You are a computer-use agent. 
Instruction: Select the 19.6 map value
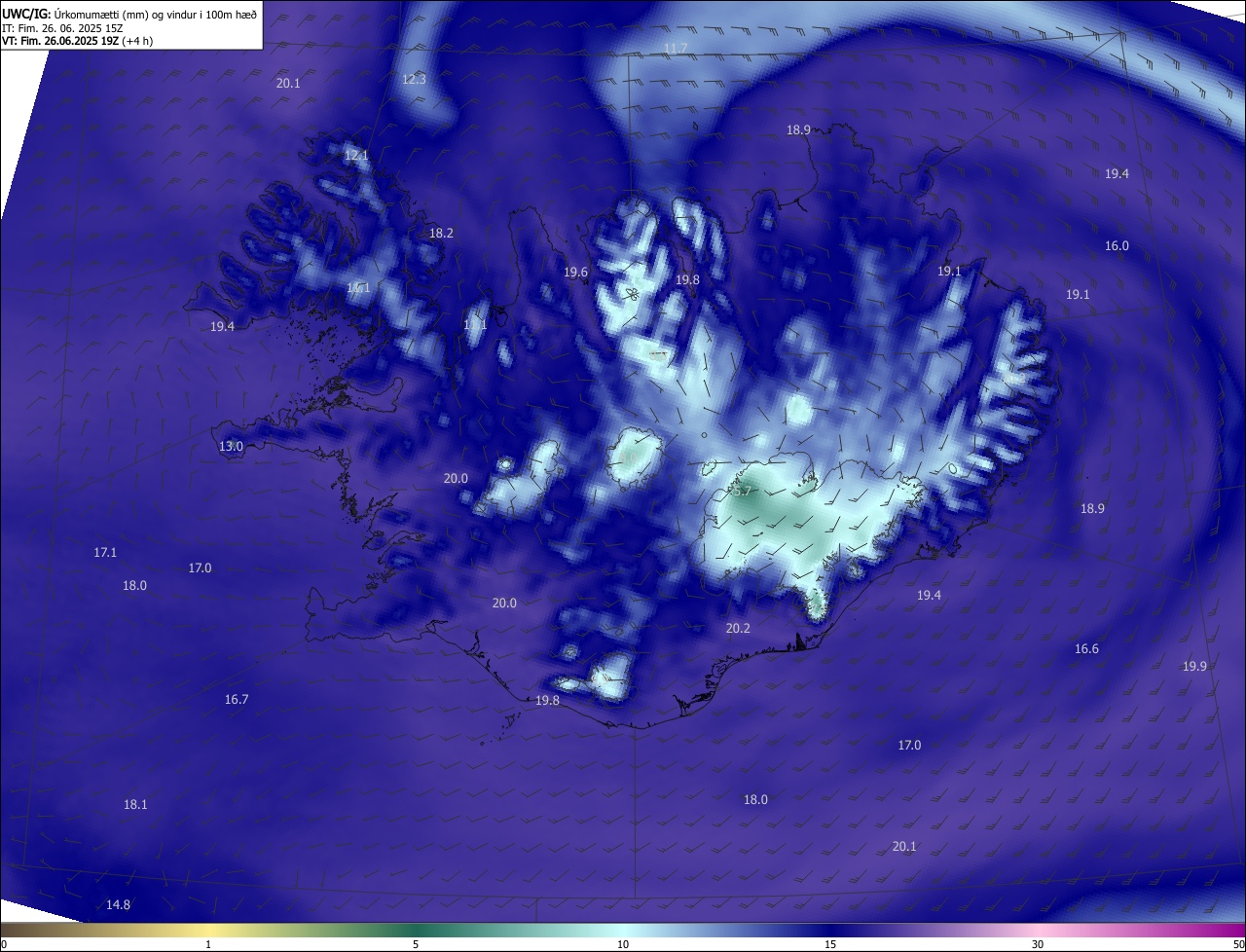[576, 272]
